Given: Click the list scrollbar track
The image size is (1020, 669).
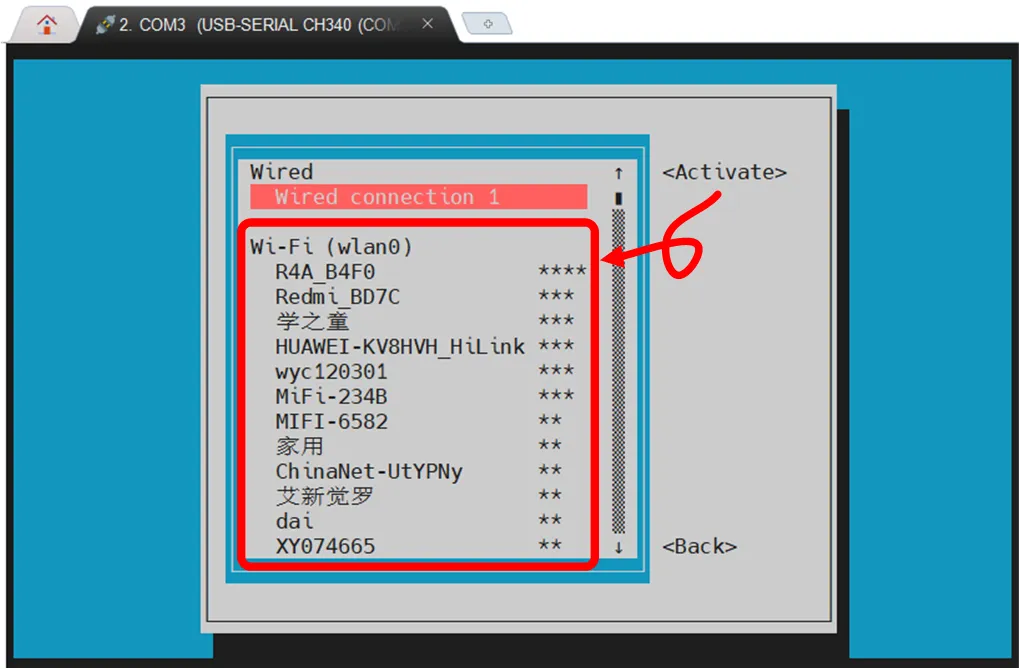Looking at the screenshot, I should [x=619, y=371].
